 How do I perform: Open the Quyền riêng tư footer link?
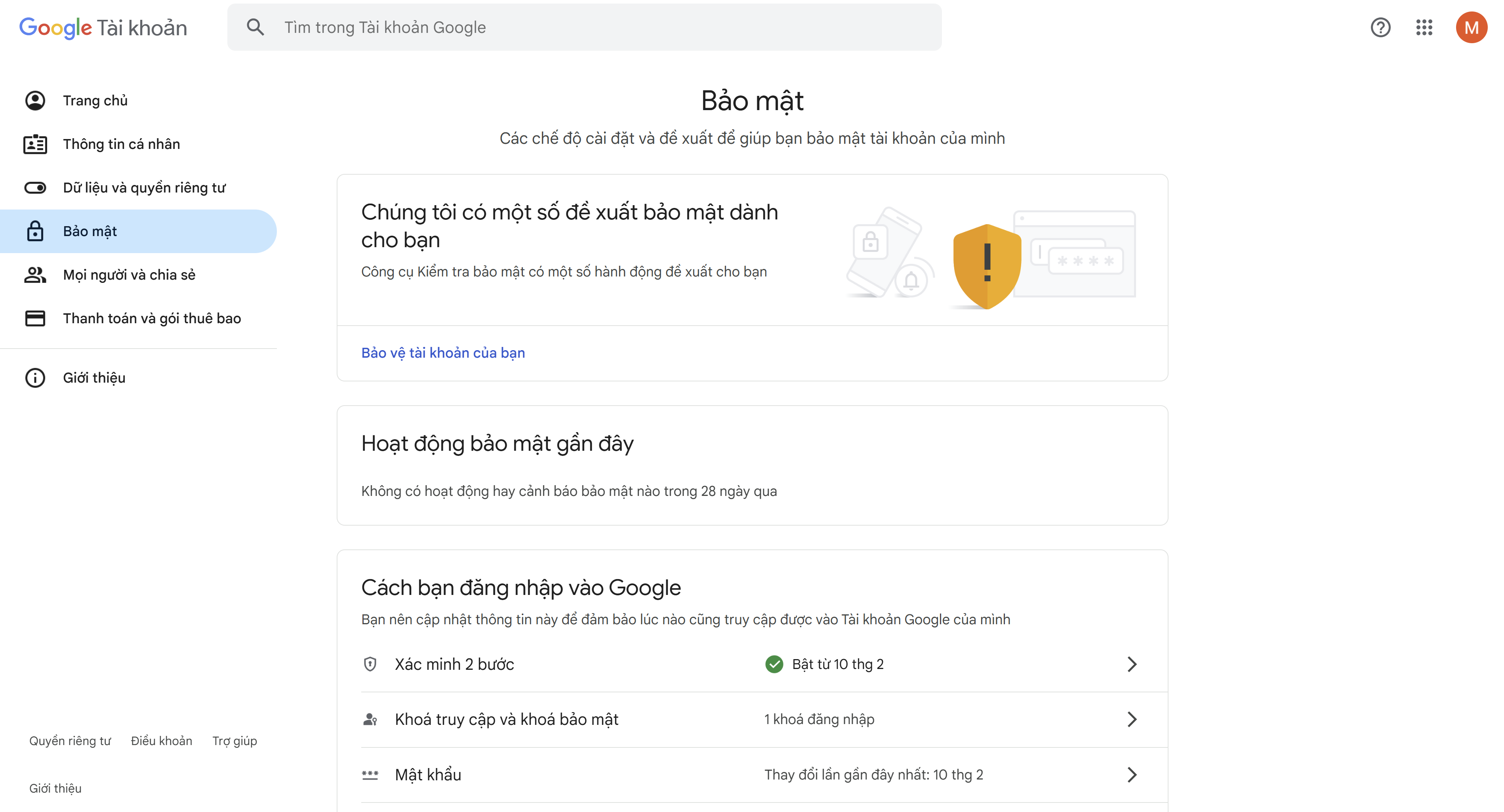[x=70, y=741]
